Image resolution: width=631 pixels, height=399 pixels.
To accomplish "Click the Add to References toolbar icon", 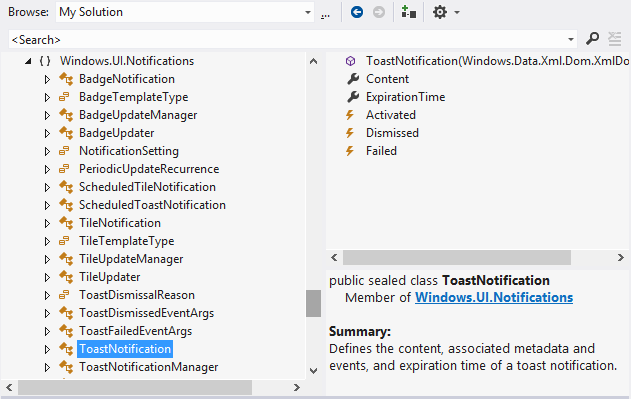I will (408, 12).
